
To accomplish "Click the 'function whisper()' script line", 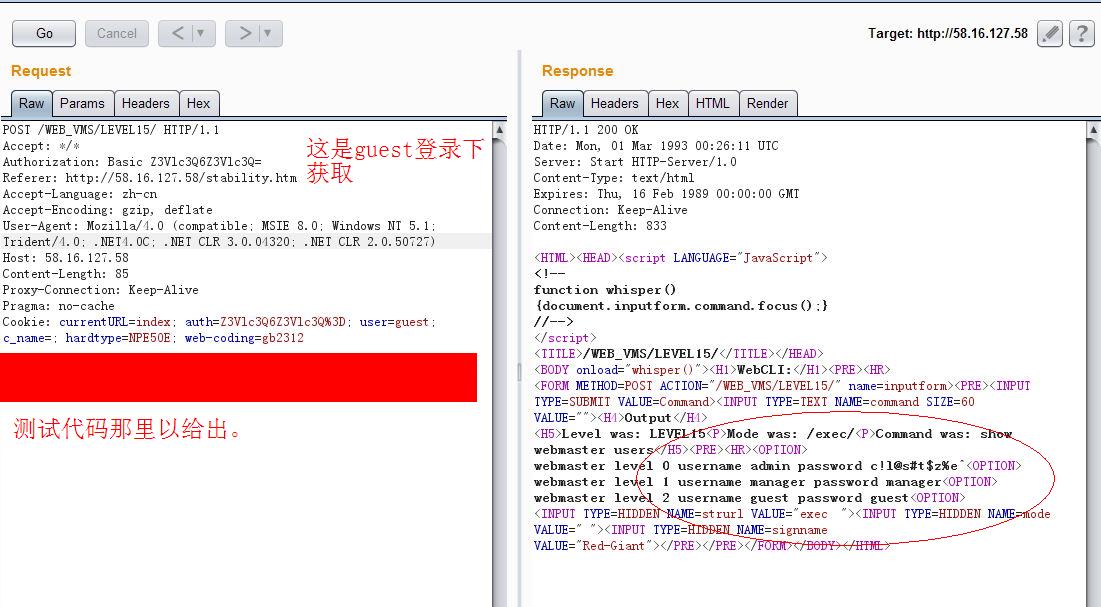I will 605,289.
